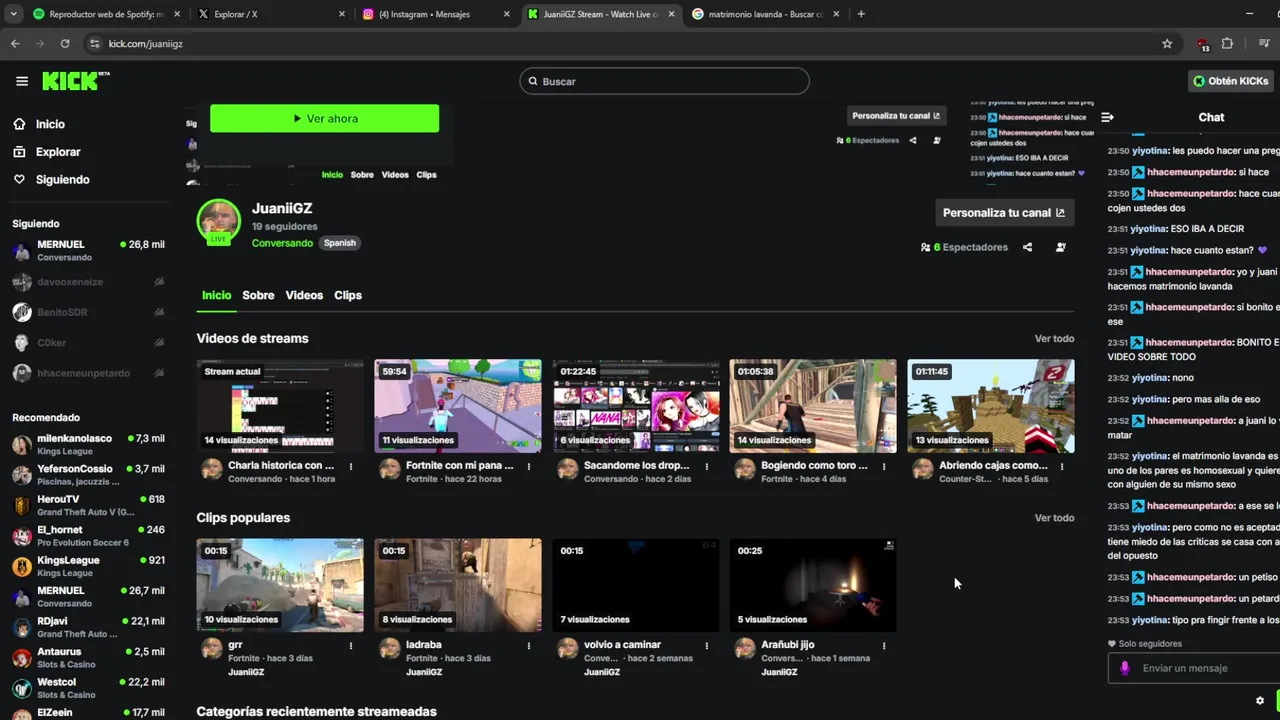Open options for the grr clip
This screenshot has width=1280, height=720.
(x=351, y=646)
